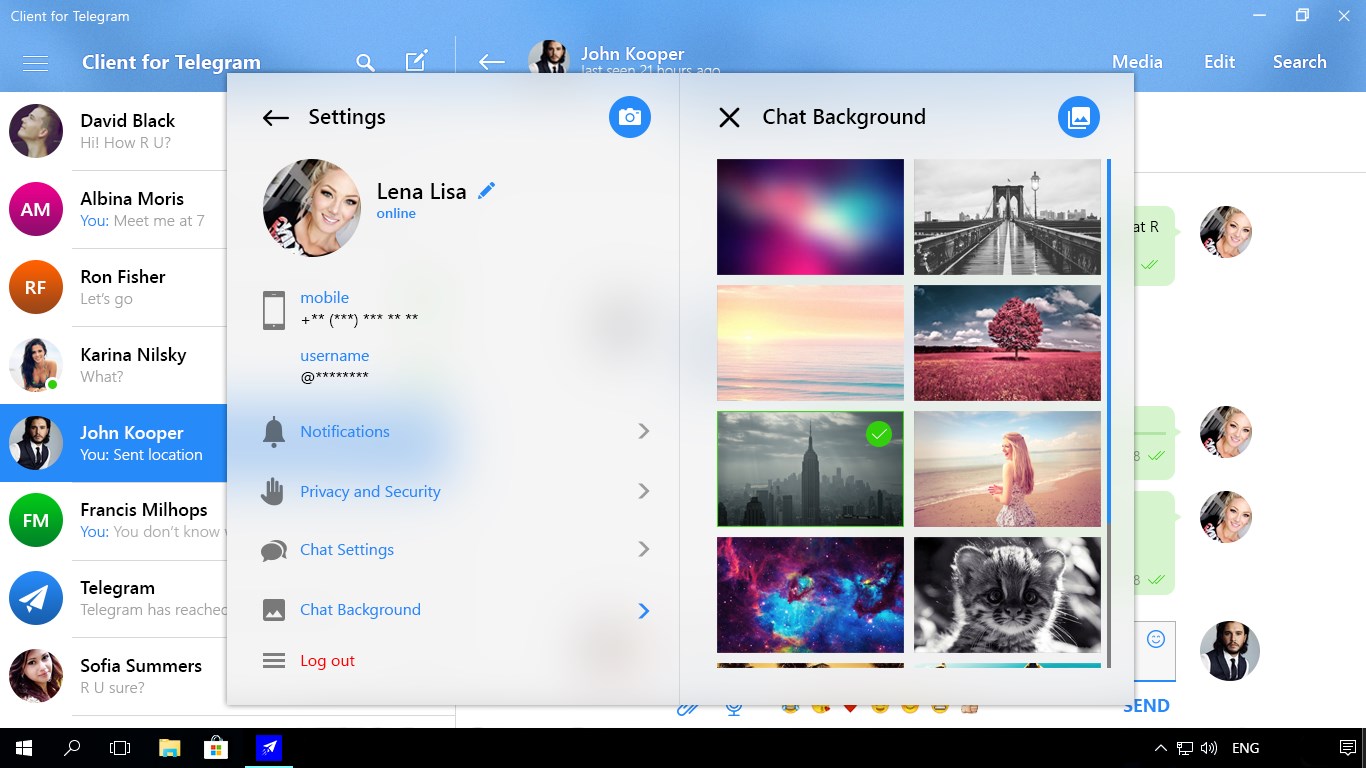Select the pink tree field background
Screen dimensions: 1366x768
coord(1007,343)
